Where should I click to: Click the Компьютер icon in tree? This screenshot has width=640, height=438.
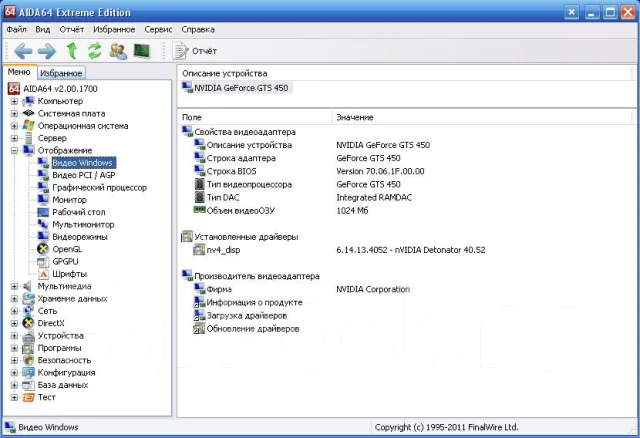coord(28,101)
